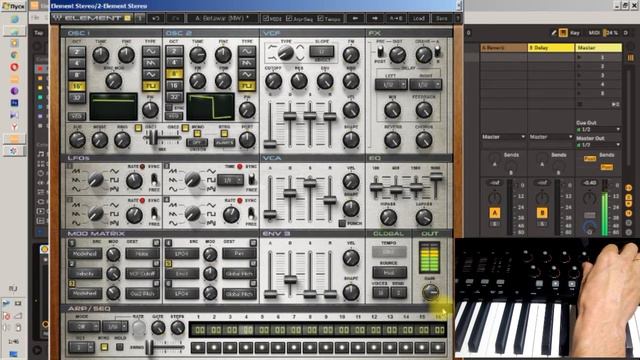Toggle the Tempo checkbox in toolbar

click(320, 18)
